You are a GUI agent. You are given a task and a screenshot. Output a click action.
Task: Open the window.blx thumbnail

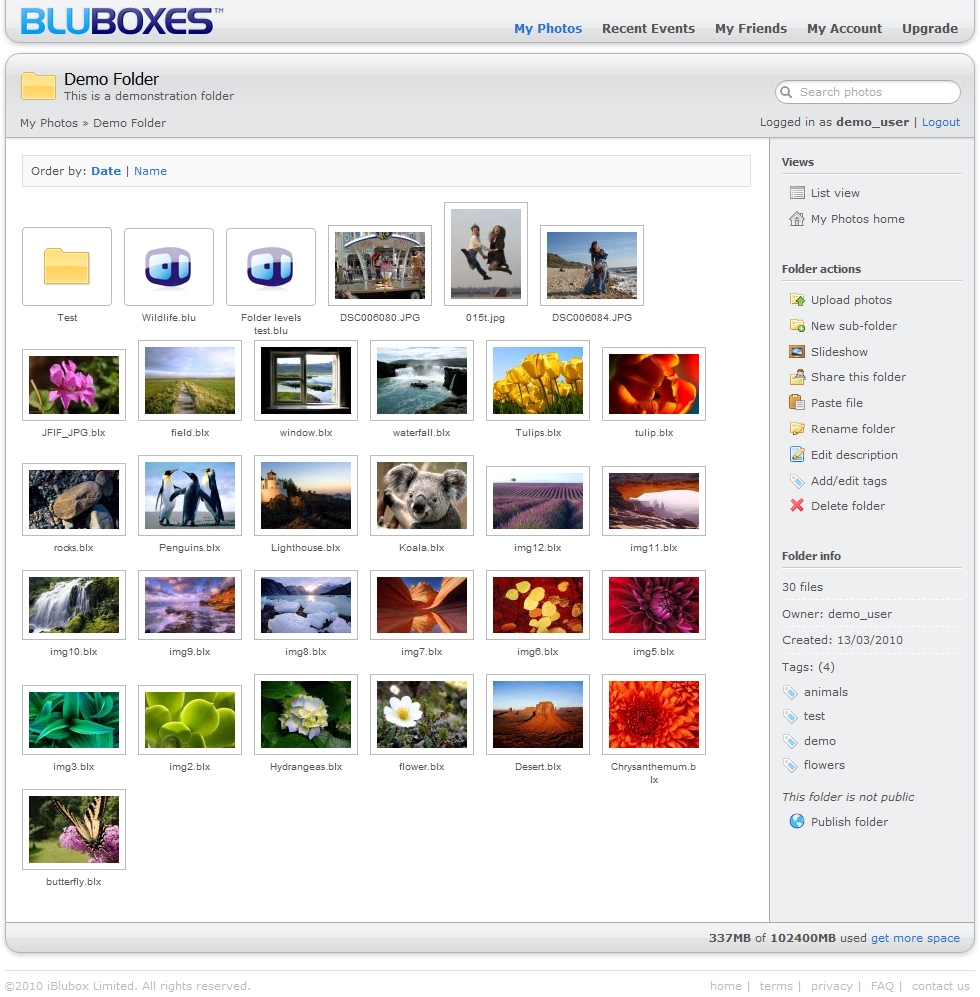(x=306, y=380)
